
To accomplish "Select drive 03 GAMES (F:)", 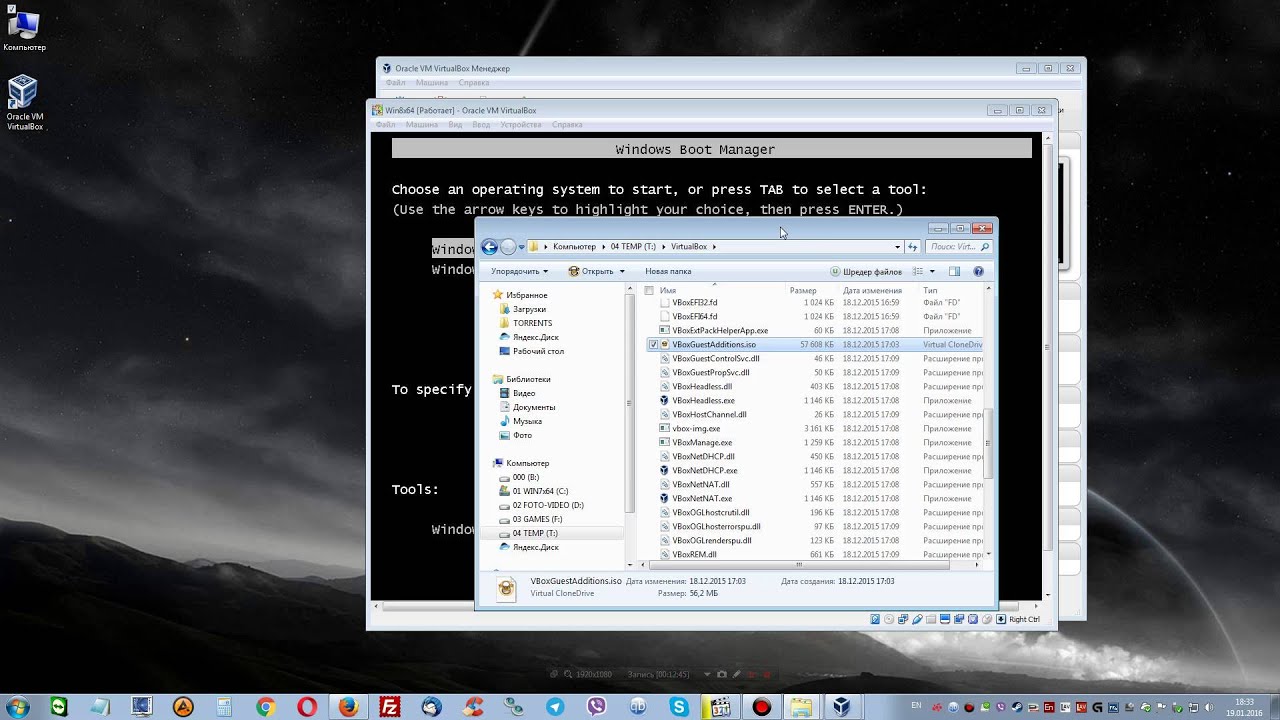I will (537, 519).
